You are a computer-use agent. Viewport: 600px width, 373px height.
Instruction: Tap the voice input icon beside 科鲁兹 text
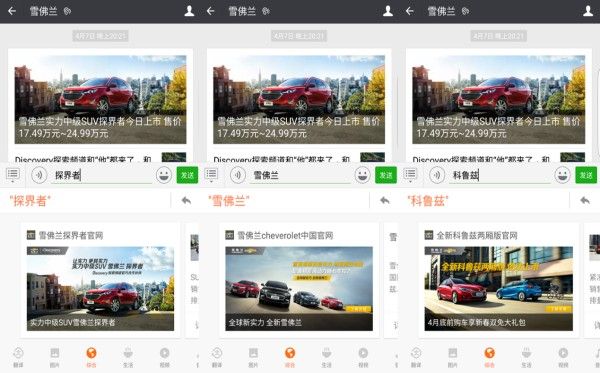437,175
